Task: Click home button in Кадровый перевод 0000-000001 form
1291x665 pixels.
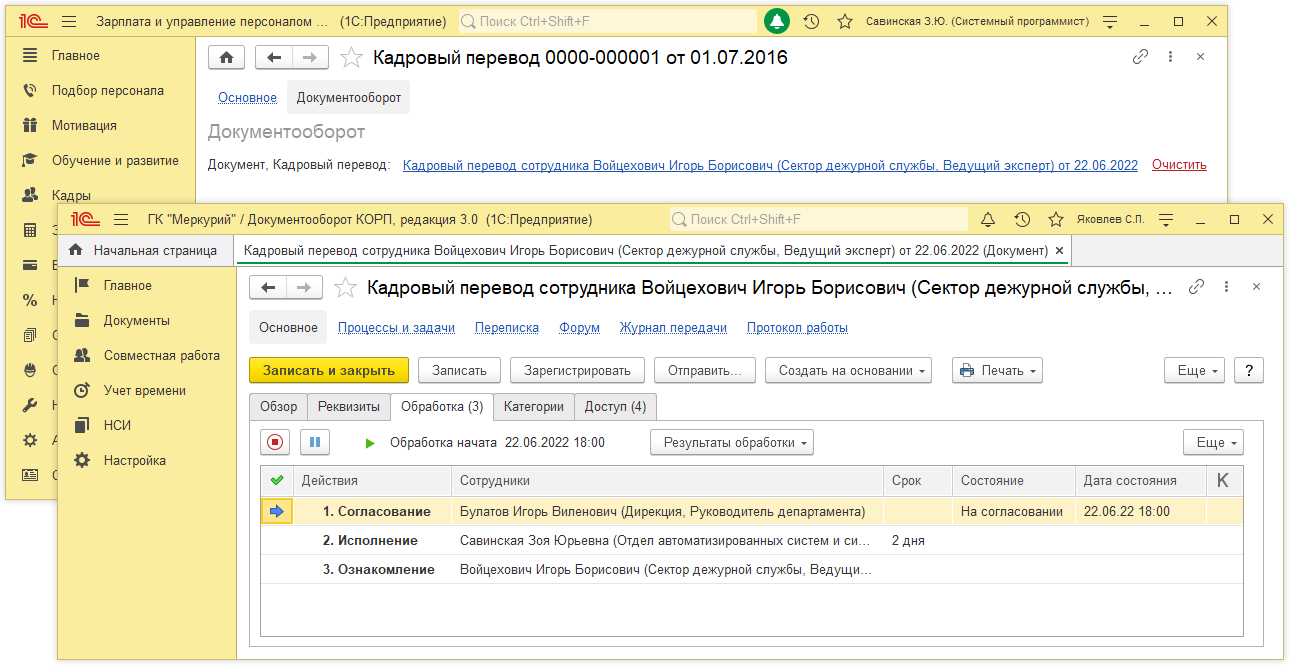Action: coord(227,58)
